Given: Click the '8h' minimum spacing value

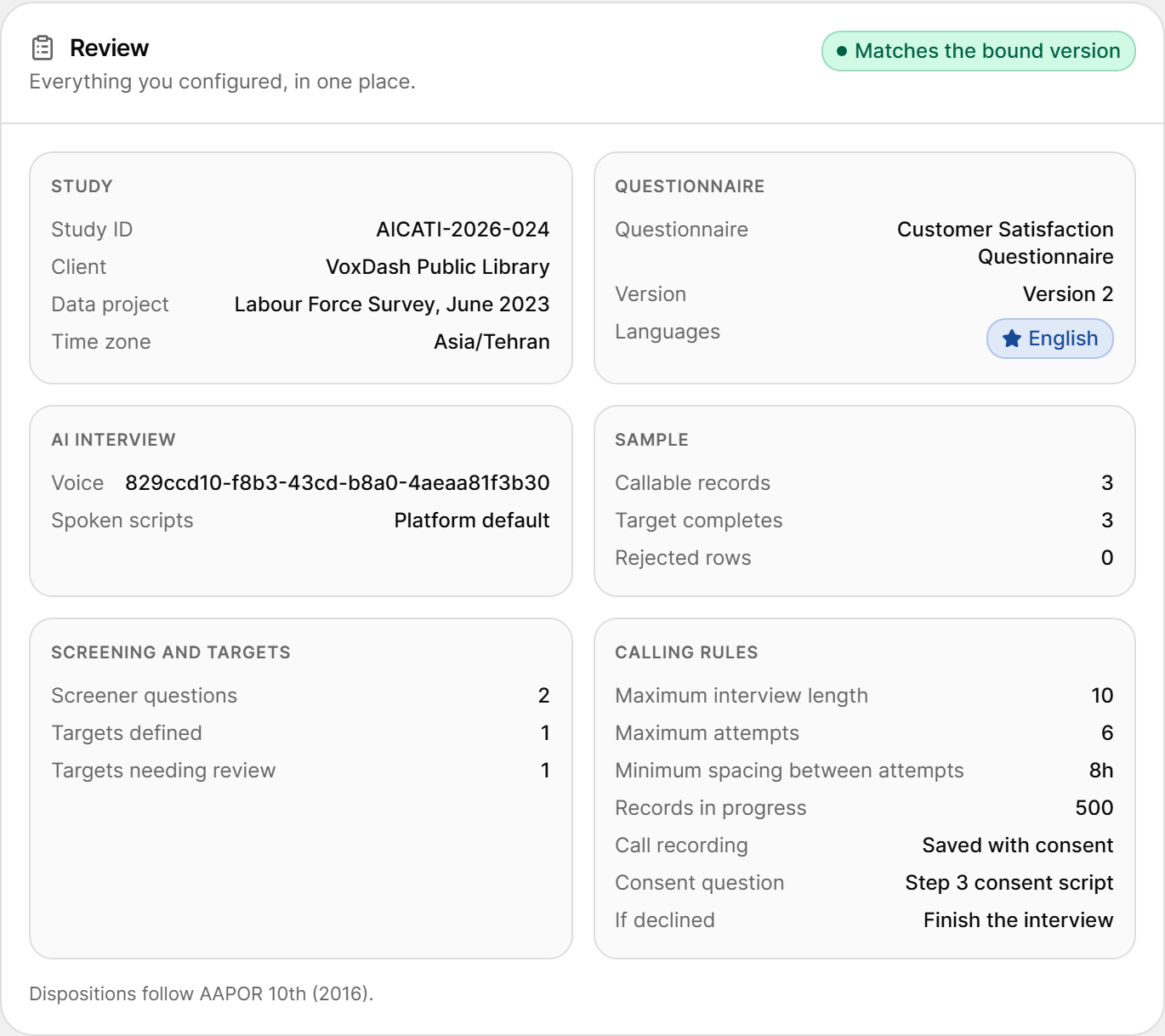Looking at the screenshot, I should click(x=1101, y=771).
